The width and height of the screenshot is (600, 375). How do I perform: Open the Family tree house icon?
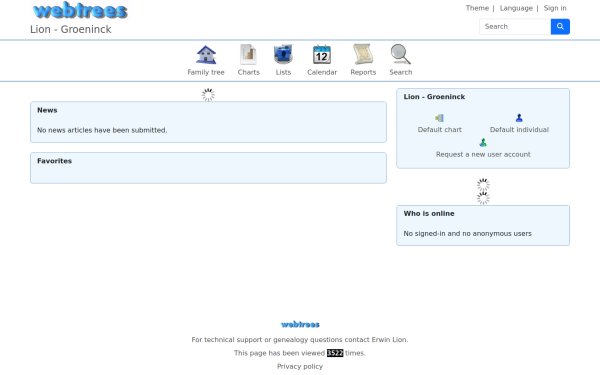[x=206, y=54]
